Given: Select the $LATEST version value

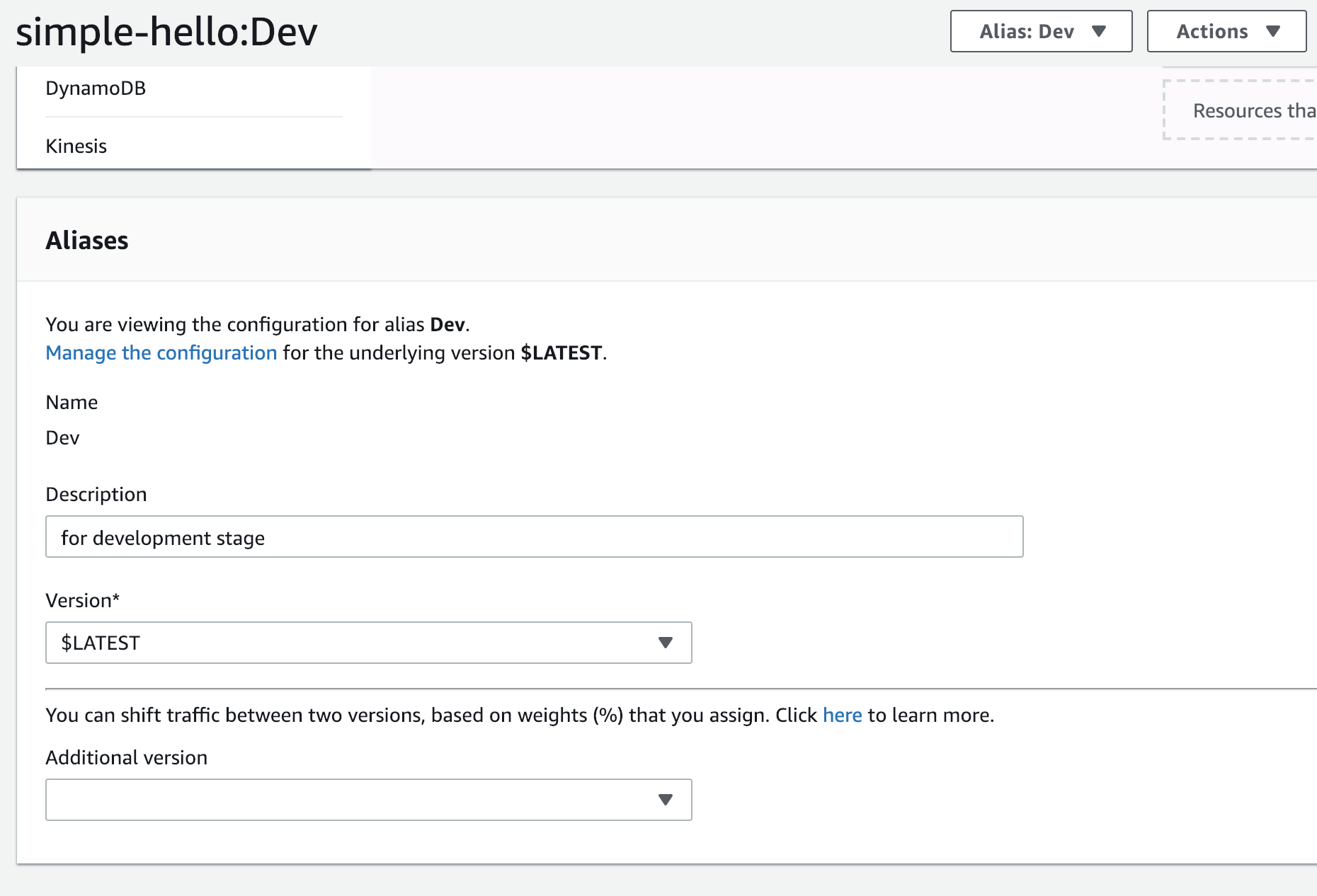Looking at the screenshot, I should click(x=98, y=643).
